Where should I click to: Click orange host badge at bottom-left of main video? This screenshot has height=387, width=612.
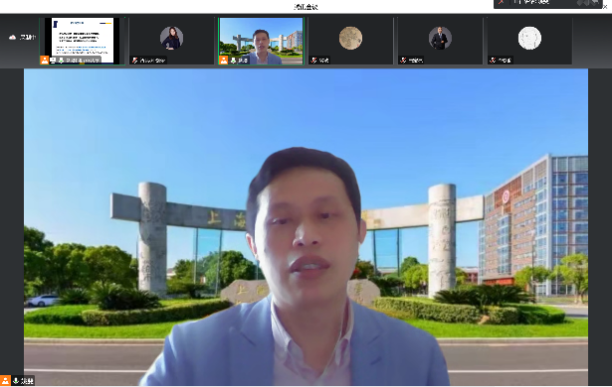(x=5, y=381)
